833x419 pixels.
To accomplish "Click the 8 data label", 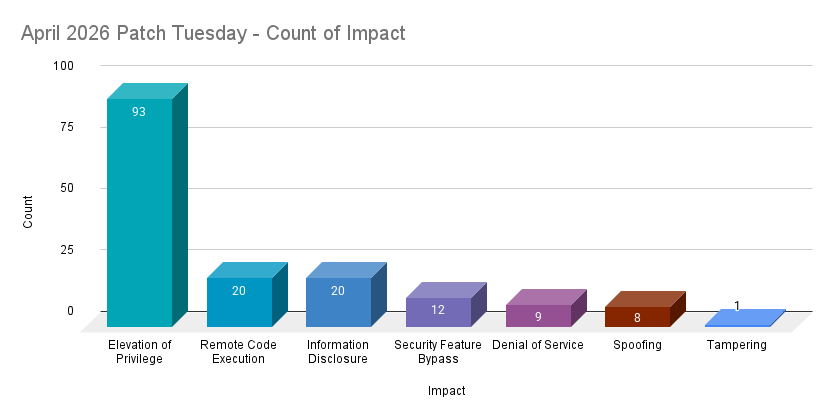I will click(637, 318).
